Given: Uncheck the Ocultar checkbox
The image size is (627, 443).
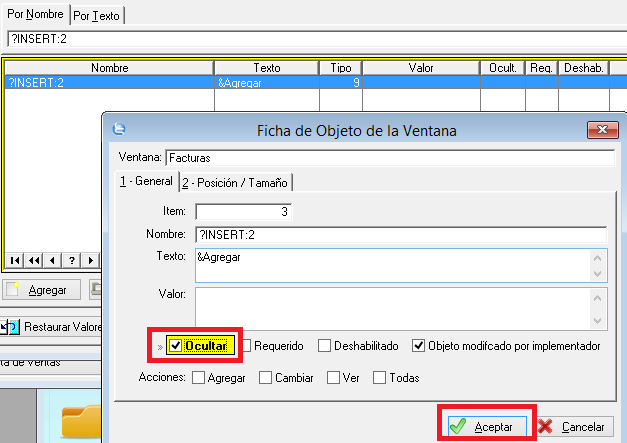Looking at the screenshot, I should [175, 346].
